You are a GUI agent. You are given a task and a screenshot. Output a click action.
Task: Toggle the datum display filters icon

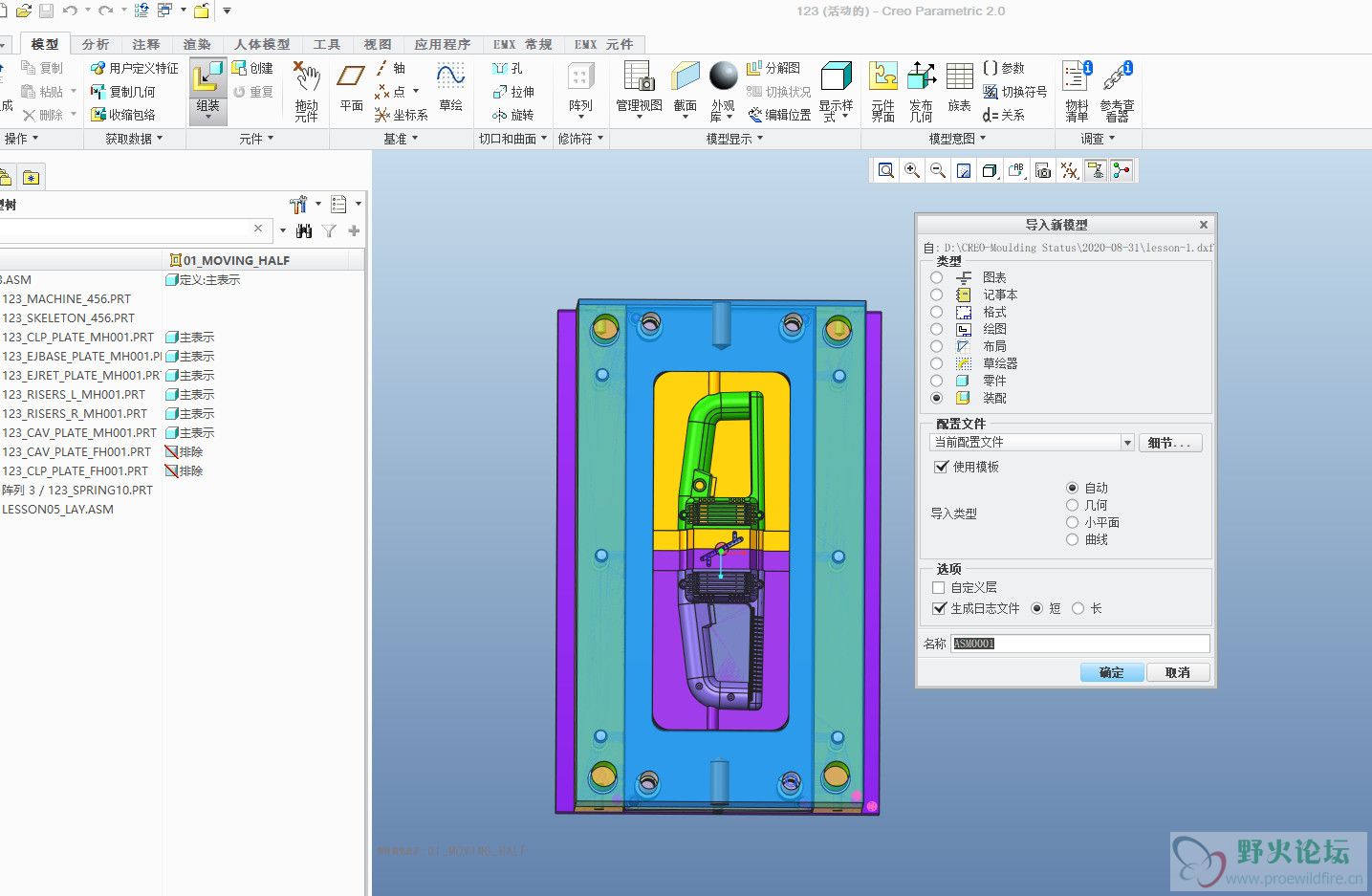click(1070, 170)
